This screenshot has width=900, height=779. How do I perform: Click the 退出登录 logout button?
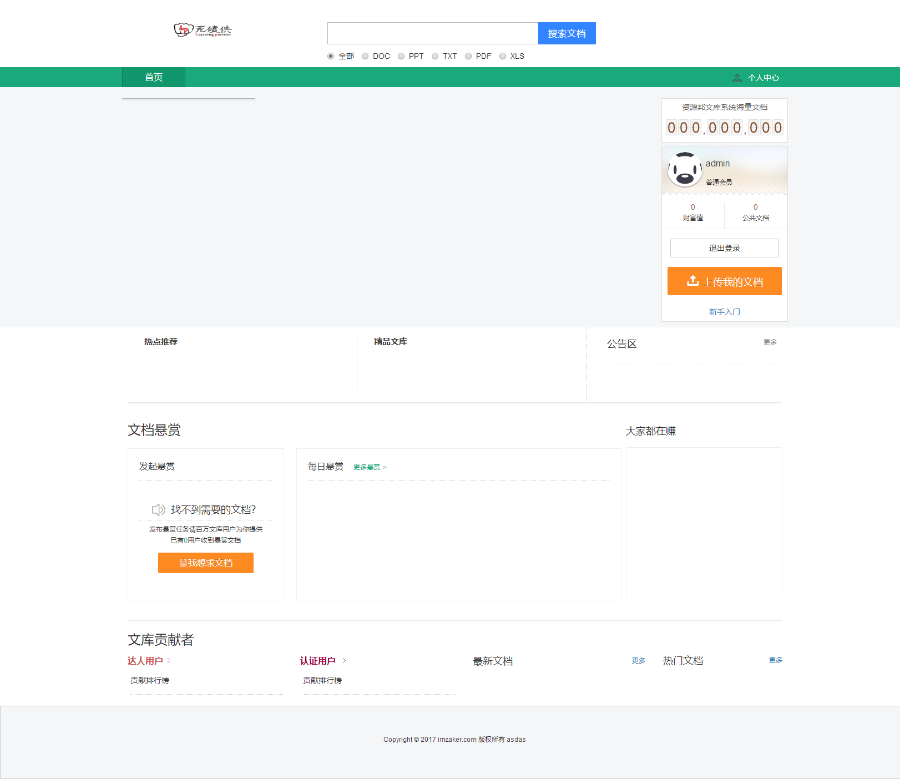click(724, 248)
